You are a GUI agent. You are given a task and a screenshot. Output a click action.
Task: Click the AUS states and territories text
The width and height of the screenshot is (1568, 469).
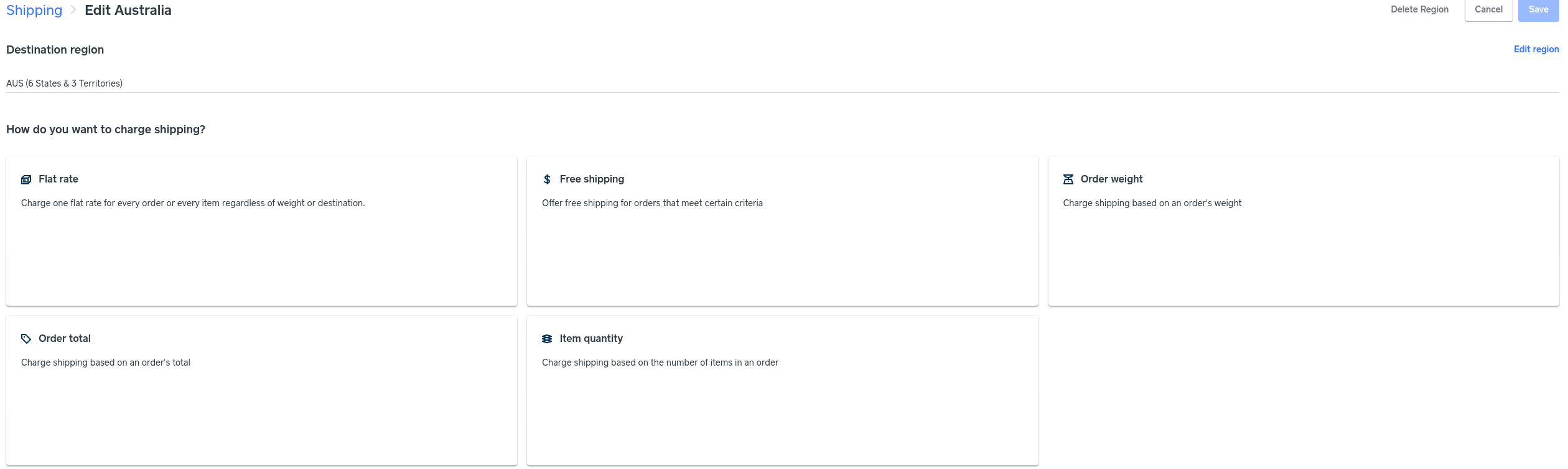point(64,83)
